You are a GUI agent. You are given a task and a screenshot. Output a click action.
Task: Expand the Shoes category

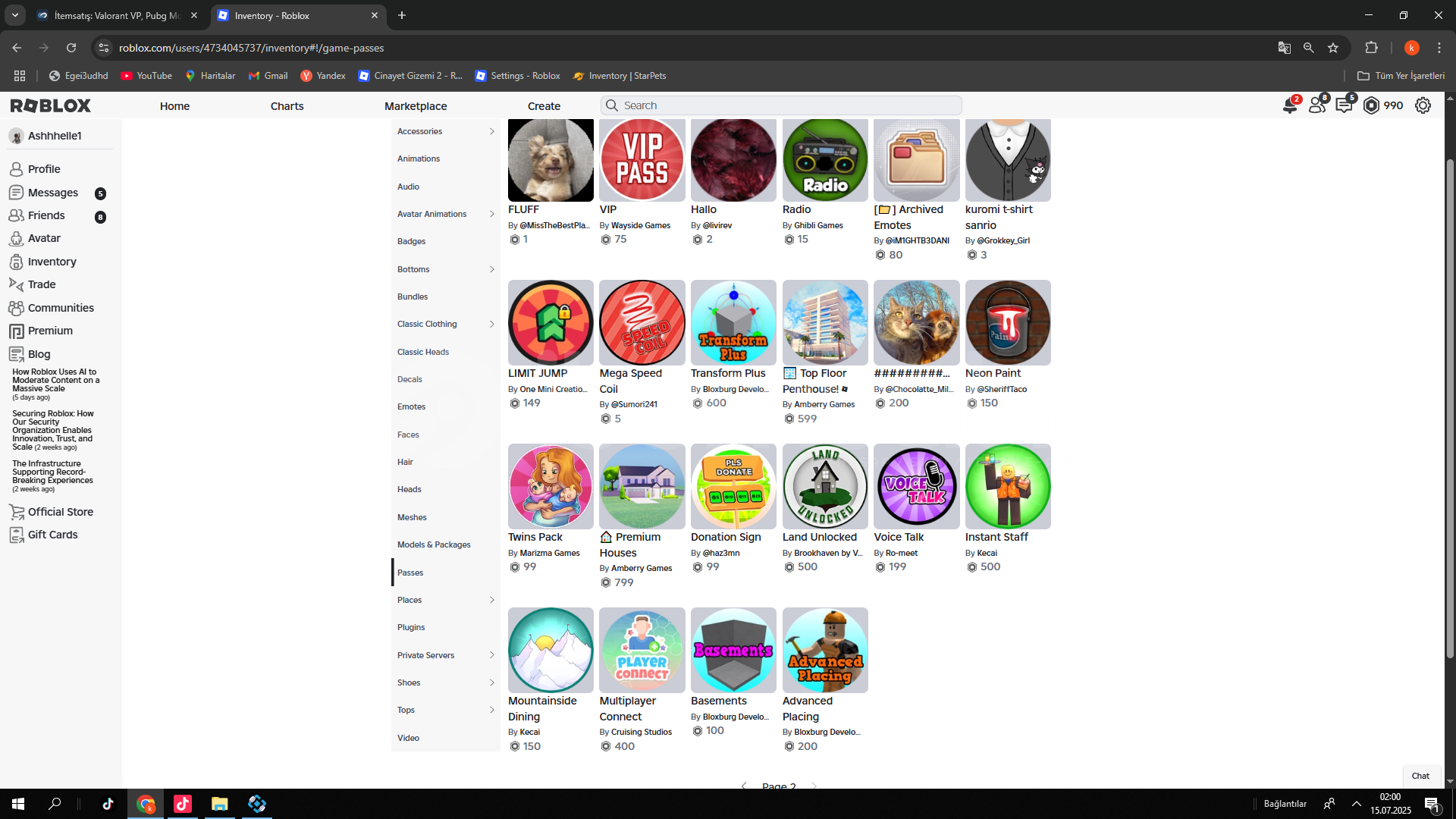point(491,682)
